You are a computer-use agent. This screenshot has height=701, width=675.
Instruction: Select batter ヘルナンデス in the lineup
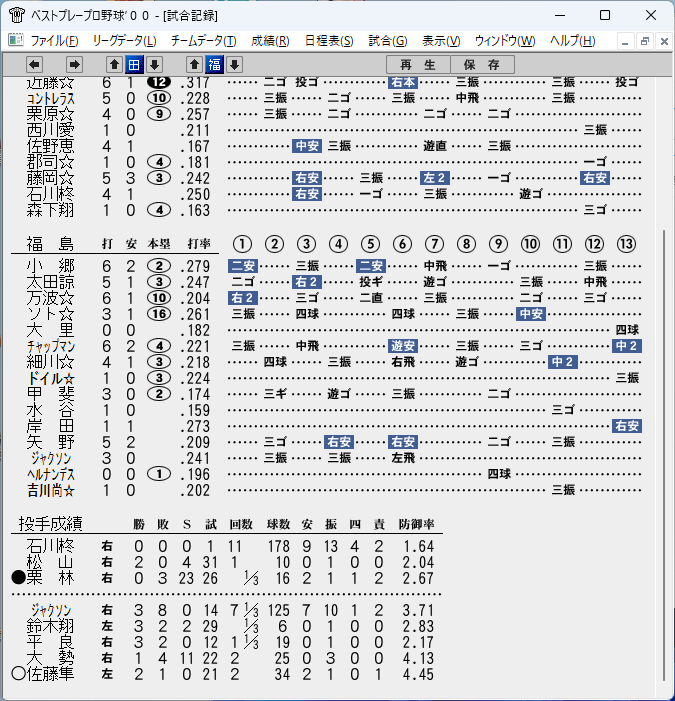[x=51, y=475]
